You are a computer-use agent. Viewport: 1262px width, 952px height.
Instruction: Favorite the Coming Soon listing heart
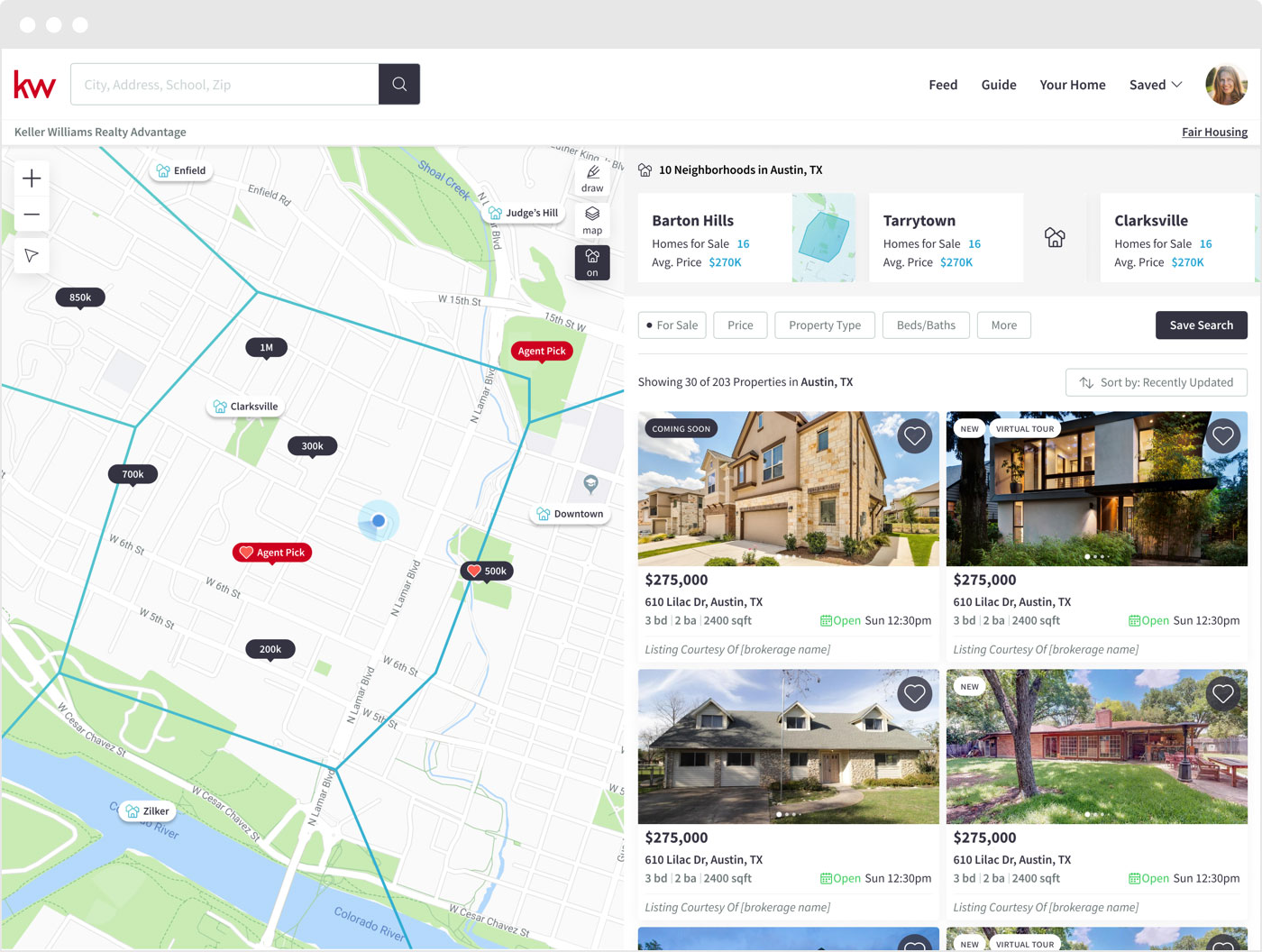(x=914, y=436)
